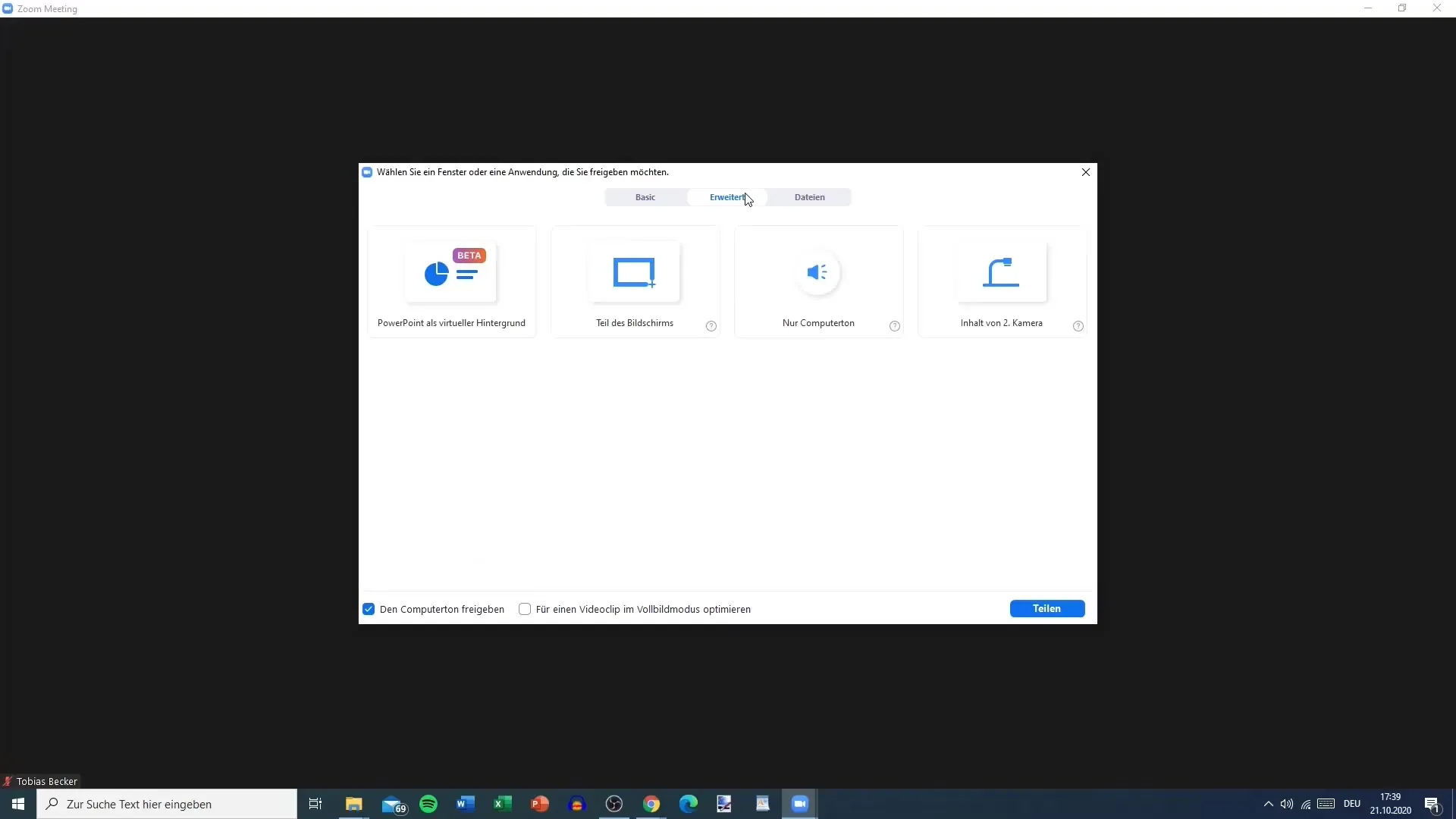The height and width of the screenshot is (819, 1456).
Task: Choose Teil des Bildschirms sharing option
Action: 635,282
